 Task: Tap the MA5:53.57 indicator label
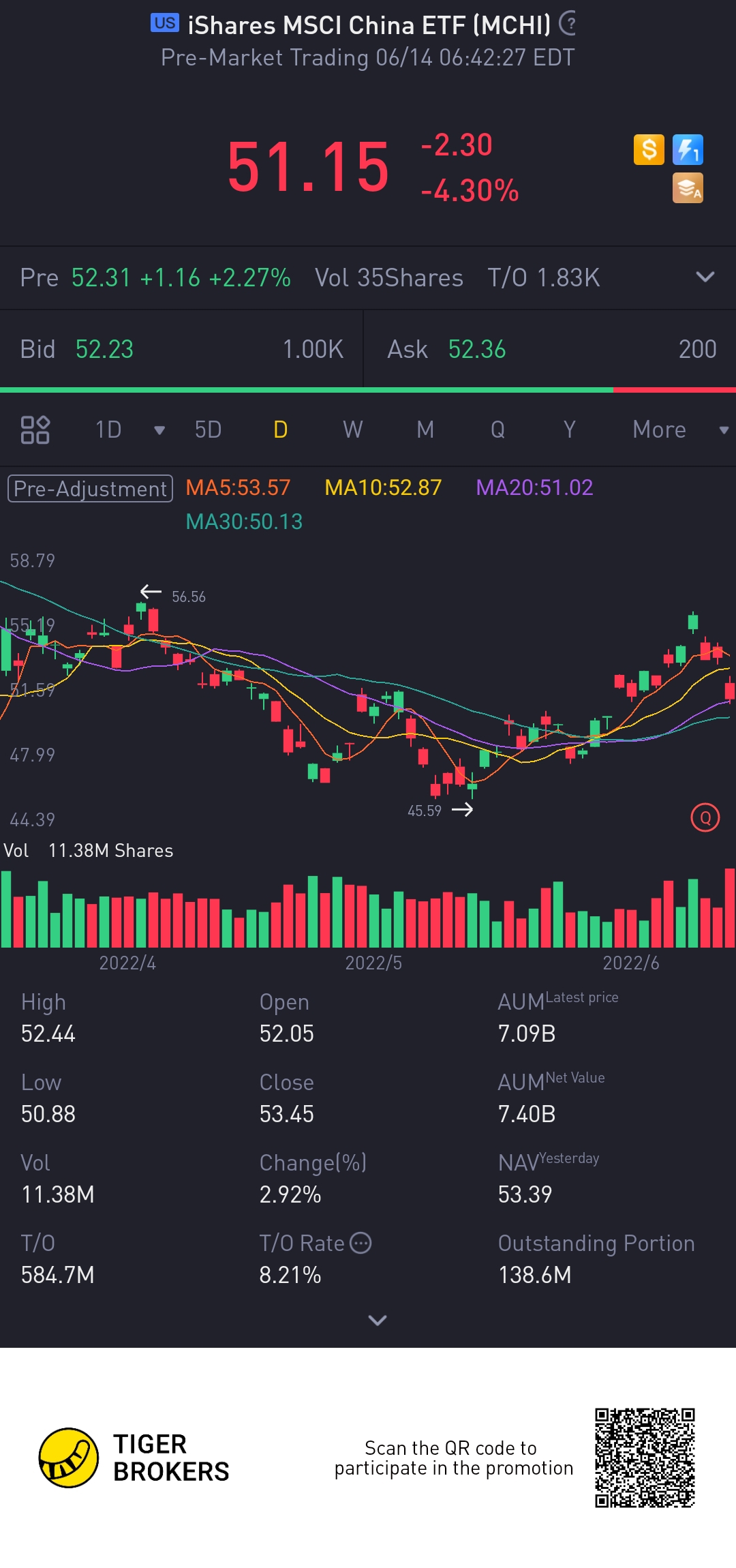(238, 487)
